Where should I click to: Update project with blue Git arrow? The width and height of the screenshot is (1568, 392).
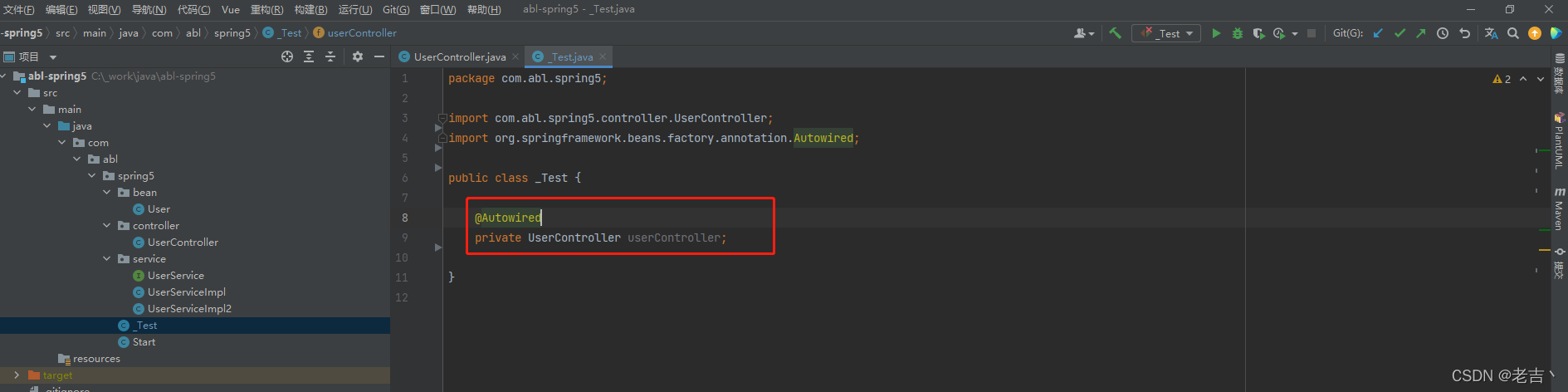[1378, 33]
